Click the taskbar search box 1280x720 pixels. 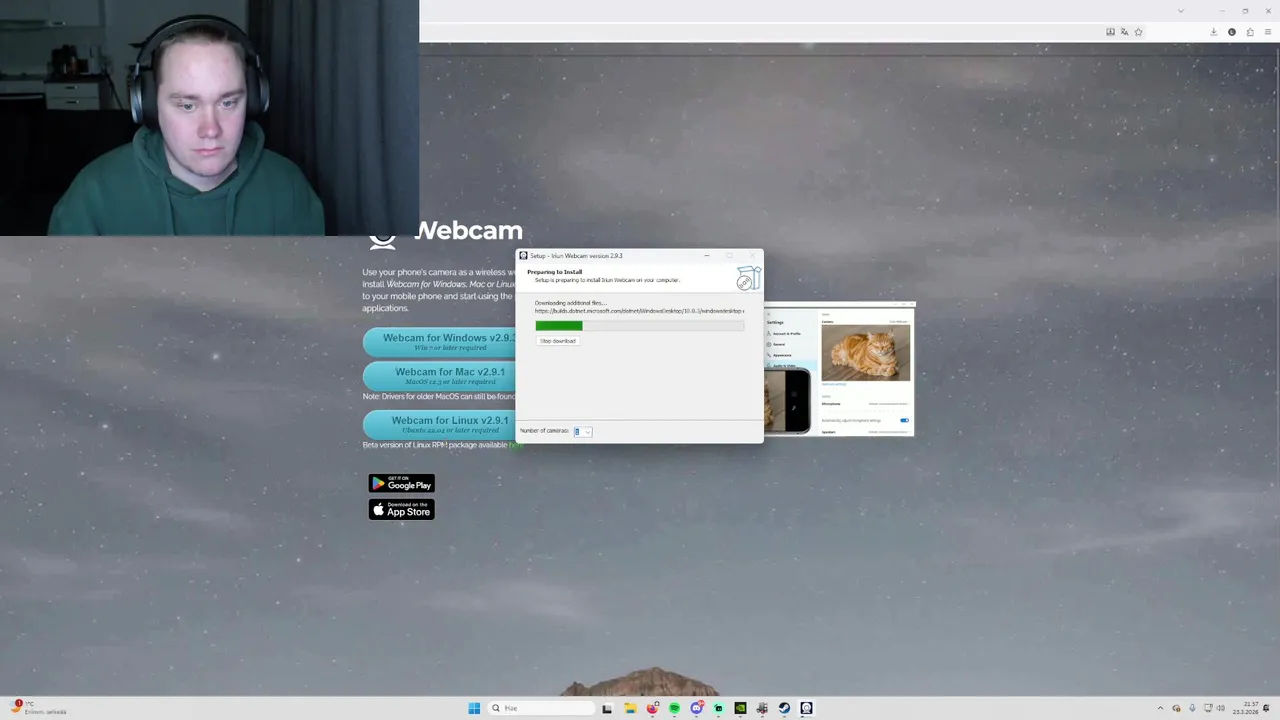pyautogui.click(x=540, y=708)
